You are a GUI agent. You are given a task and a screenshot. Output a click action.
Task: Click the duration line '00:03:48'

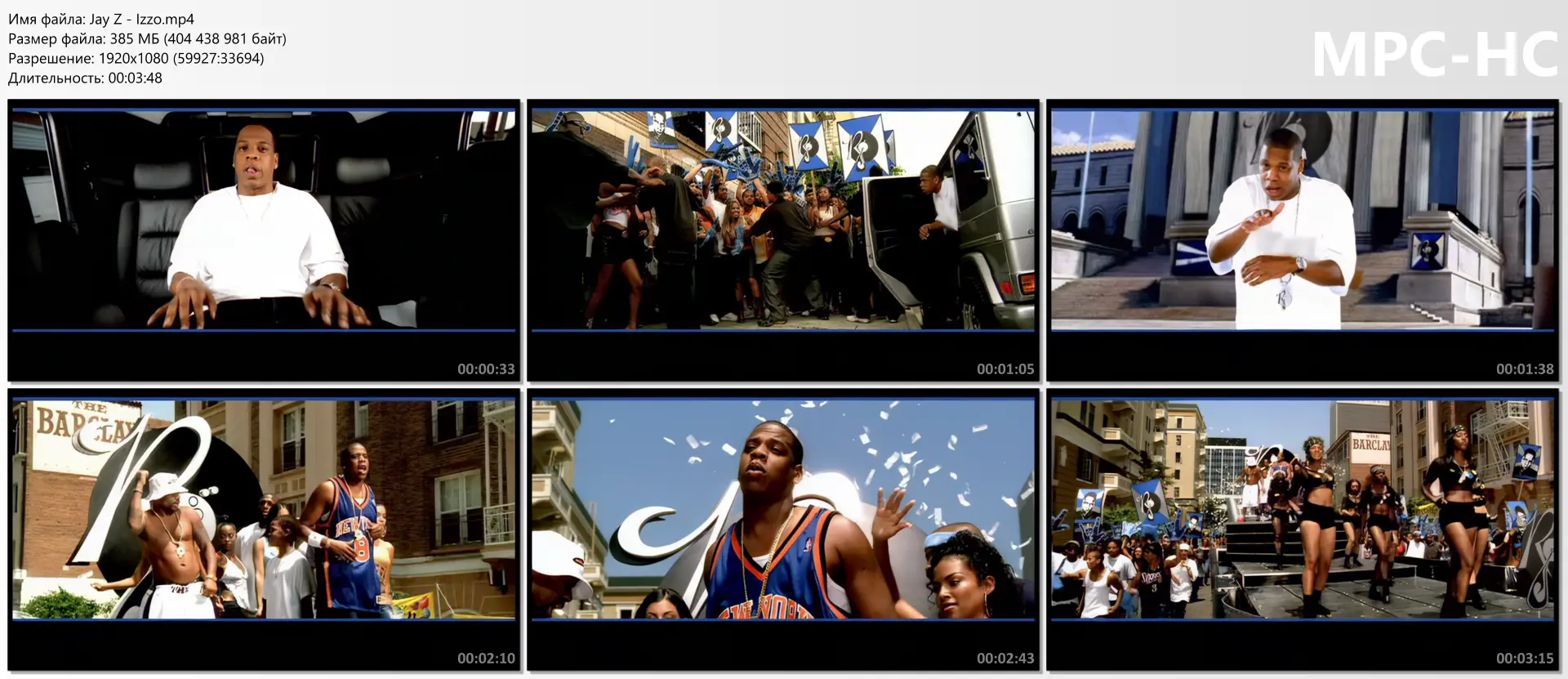(85, 78)
